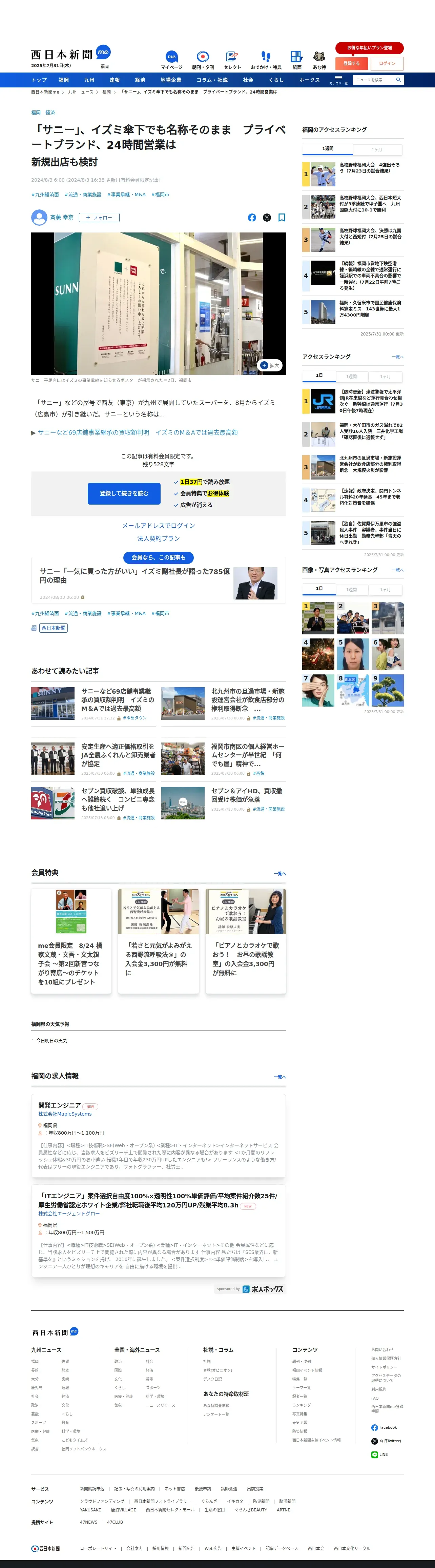This screenshot has height=1568, width=435.
Task: Click 登録して続きを読む button
Action: coord(124,493)
